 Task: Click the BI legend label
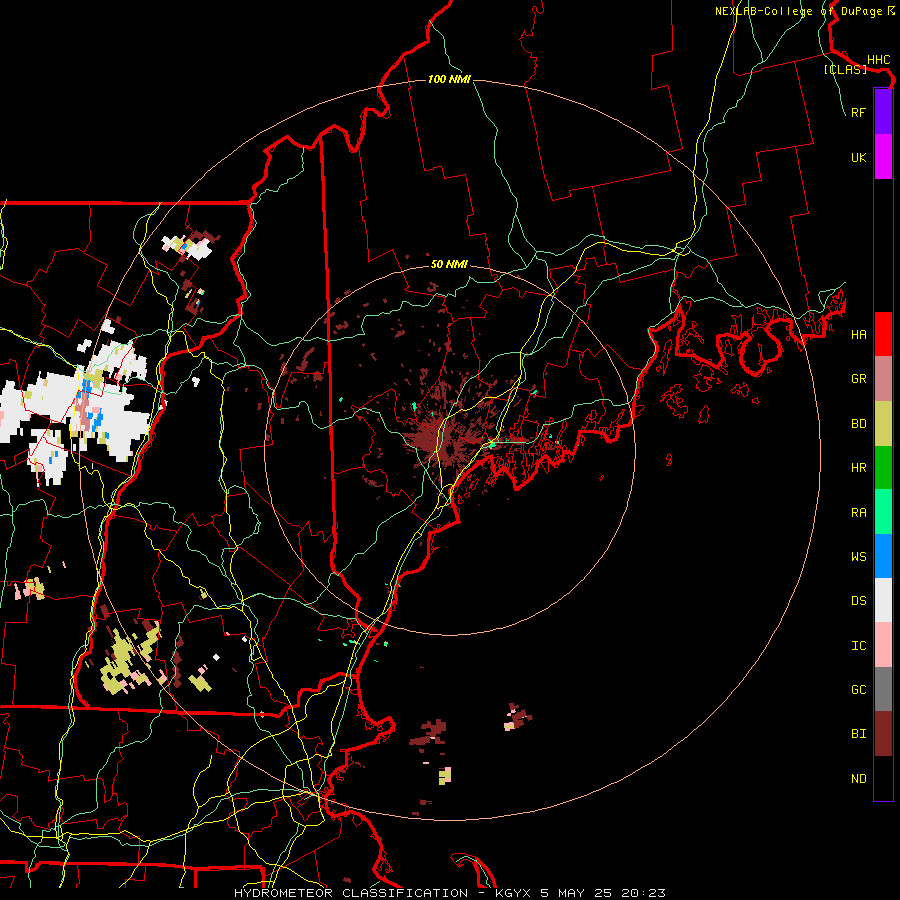point(858,734)
